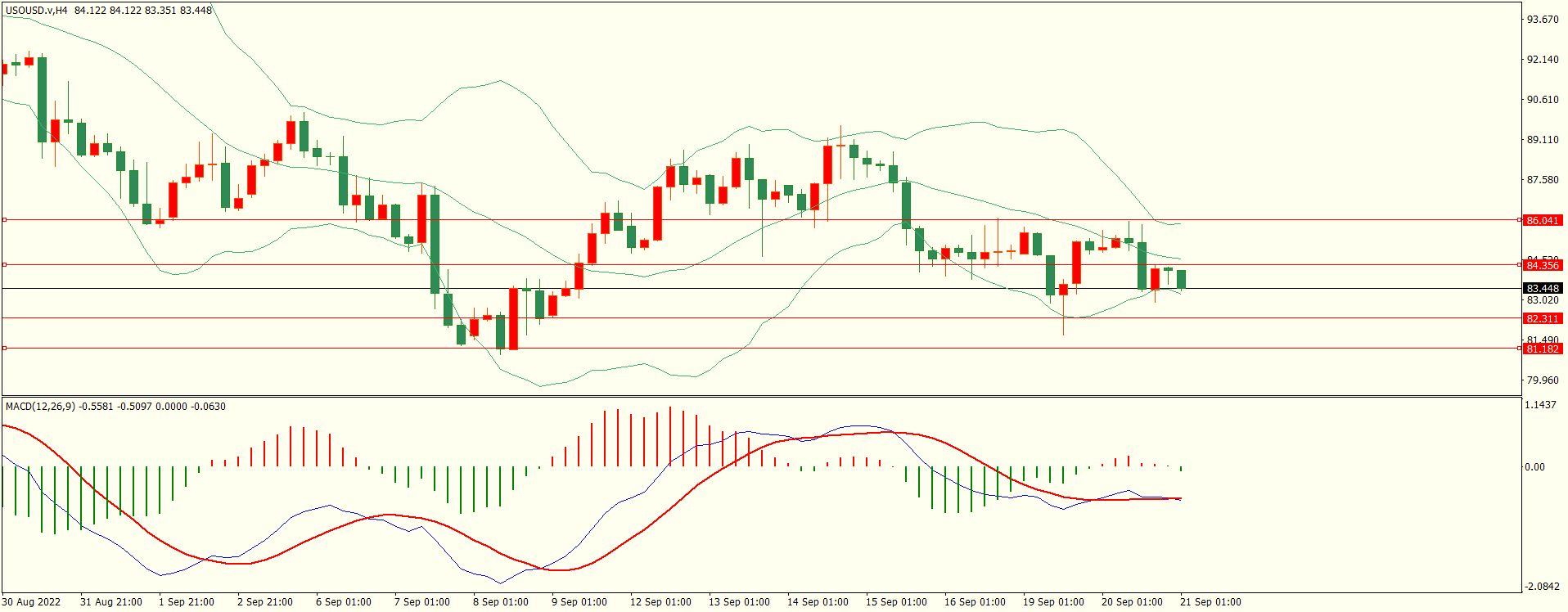Click the 89.110 price axis label
The width and height of the screenshot is (1568, 612).
pyautogui.click(x=1543, y=140)
